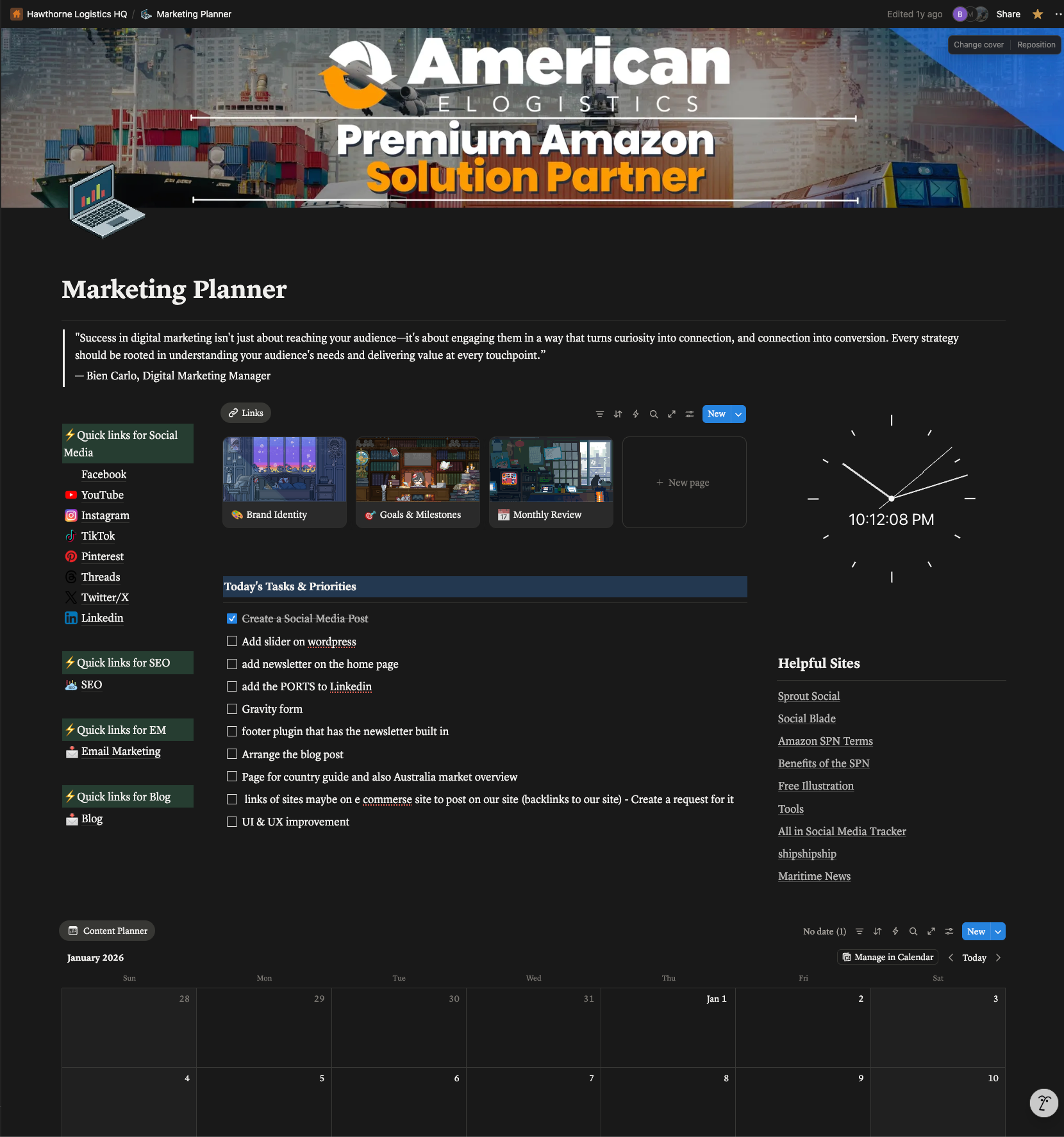Viewport: 1064px width, 1137px height.
Task: Search the Content Planner database
Action: point(913,931)
